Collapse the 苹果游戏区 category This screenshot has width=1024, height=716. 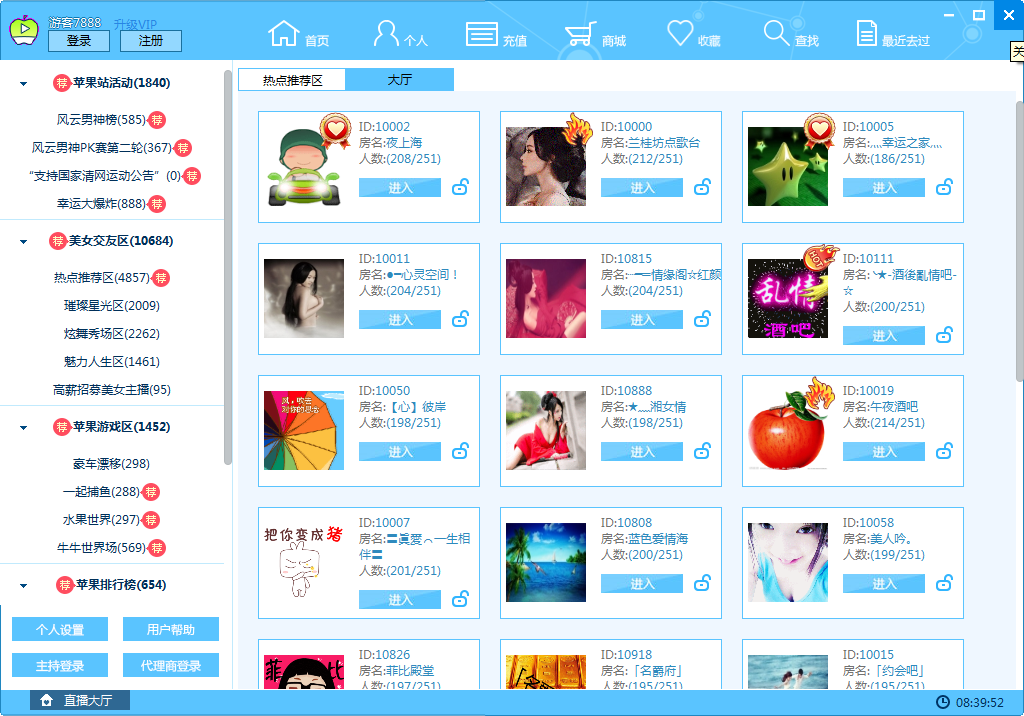click(x=22, y=427)
